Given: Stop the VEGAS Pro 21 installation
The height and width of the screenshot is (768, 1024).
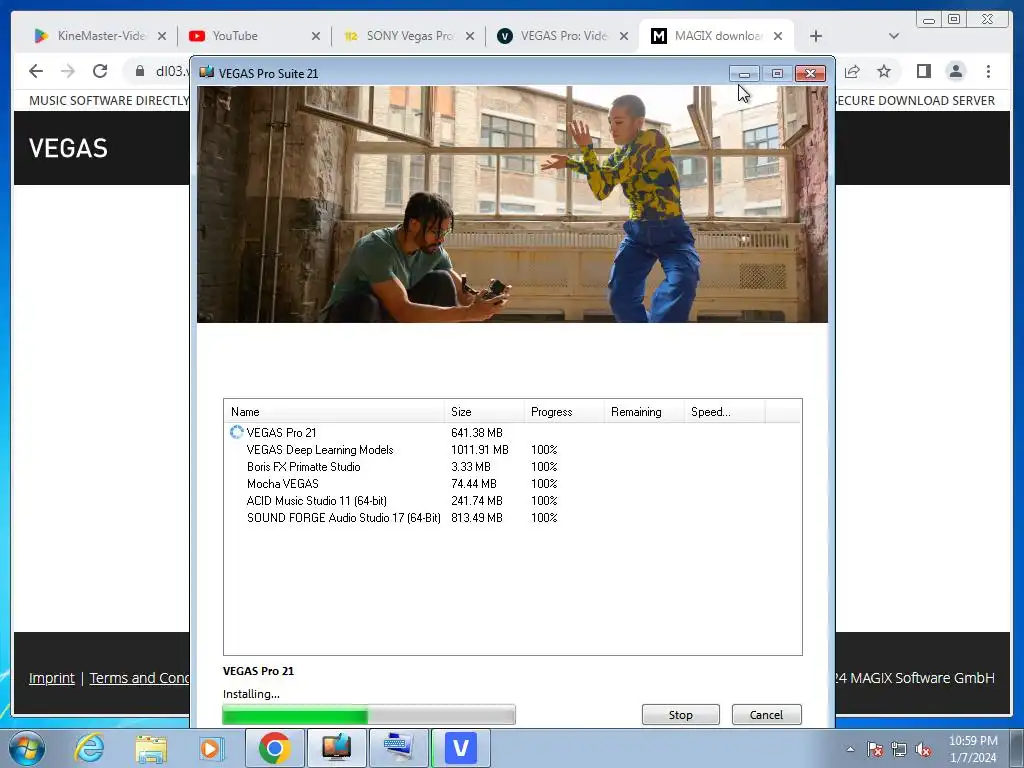Looking at the screenshot, I should click(680, 714).
